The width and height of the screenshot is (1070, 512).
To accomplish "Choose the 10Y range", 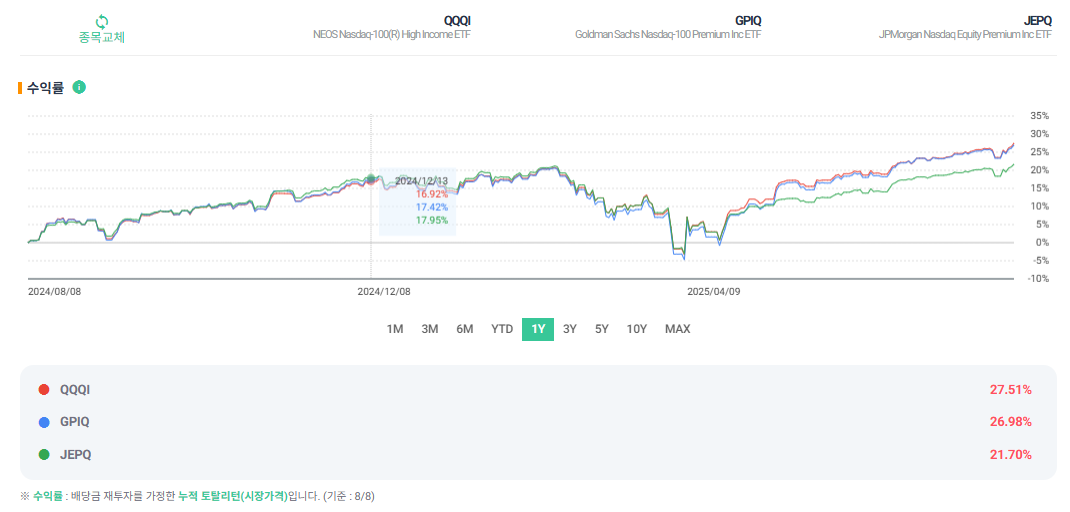I will (x=637, y=329).
